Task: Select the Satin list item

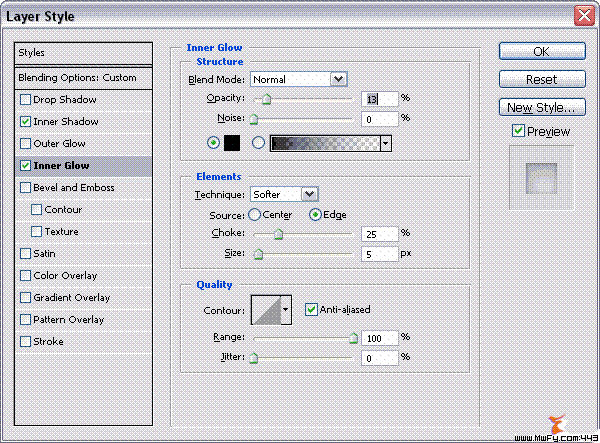Action: [44, 254]
